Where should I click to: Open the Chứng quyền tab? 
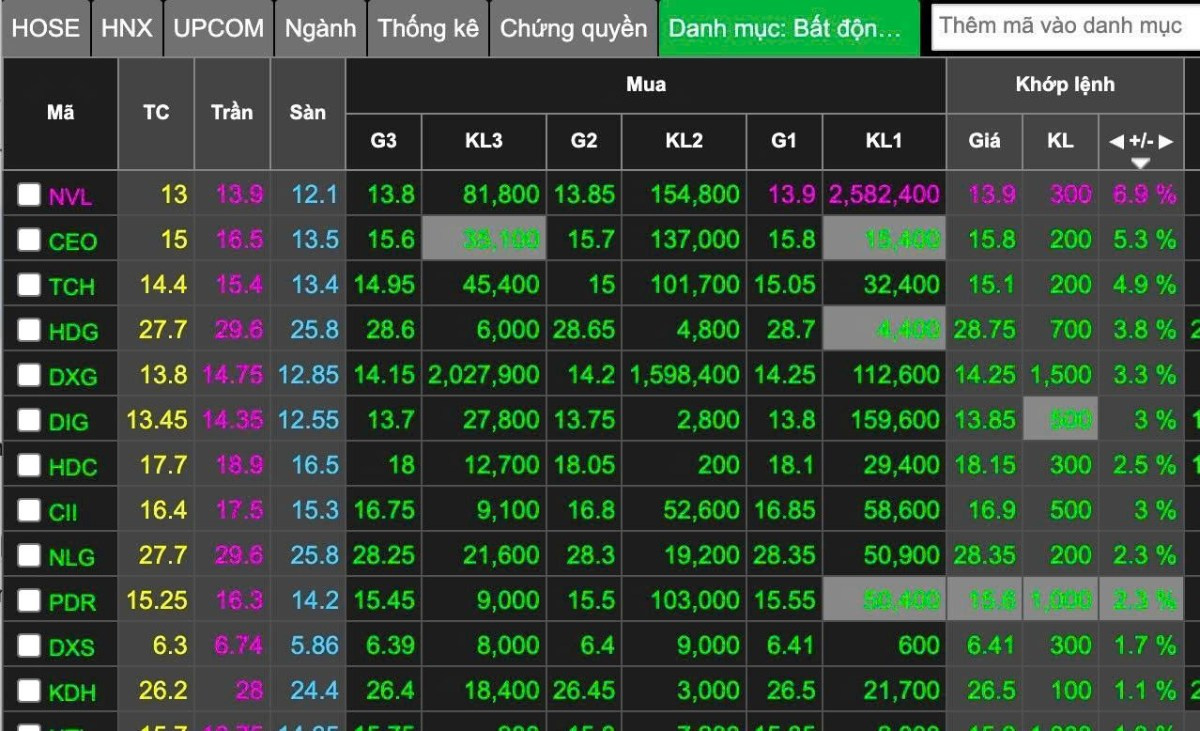(x=573, y=28)
